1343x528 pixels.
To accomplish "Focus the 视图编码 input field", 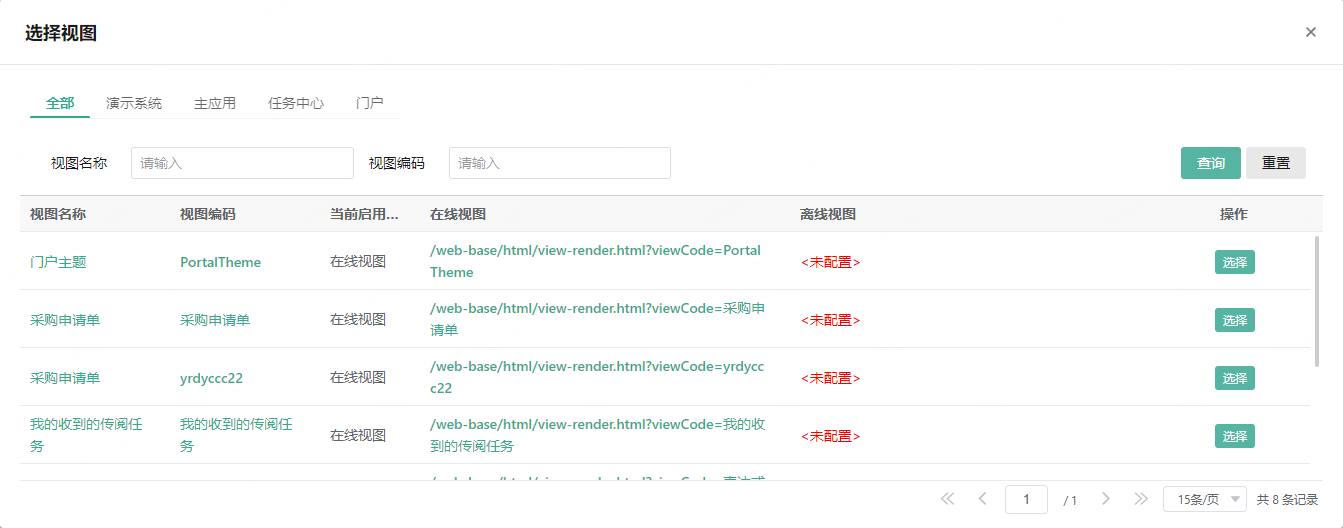I will pyautogui.click(x=560, y=163).
